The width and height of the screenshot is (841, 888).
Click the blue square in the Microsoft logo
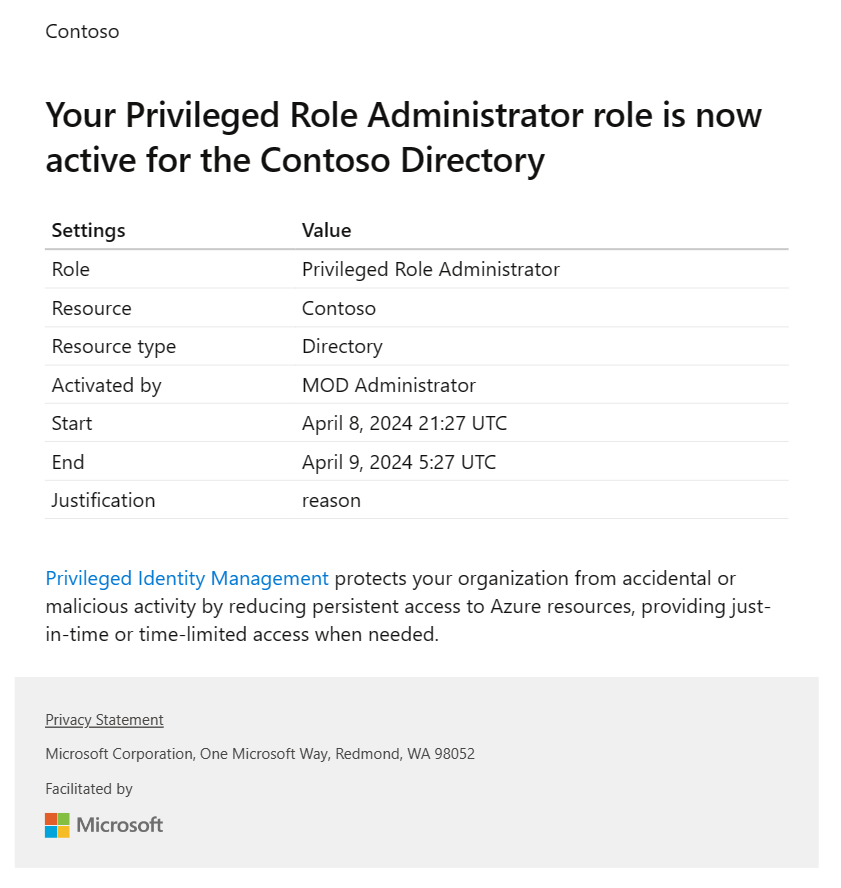tap(50, 831)
